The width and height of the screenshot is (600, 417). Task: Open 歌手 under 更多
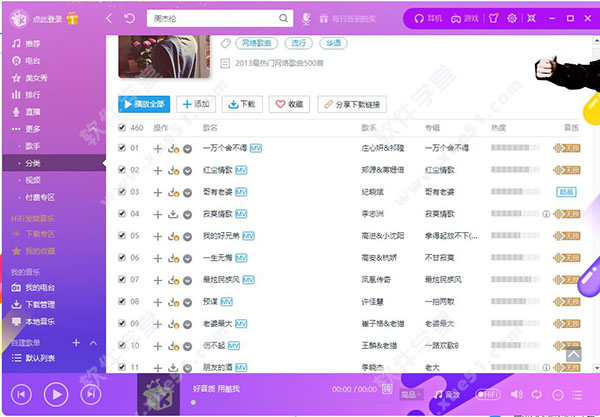[x=33, y=146]
